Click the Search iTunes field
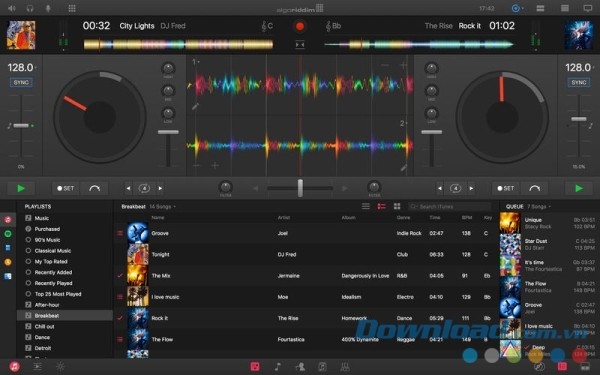The width and height of the screenshot is (600, 375). click(x=449, y=207)
